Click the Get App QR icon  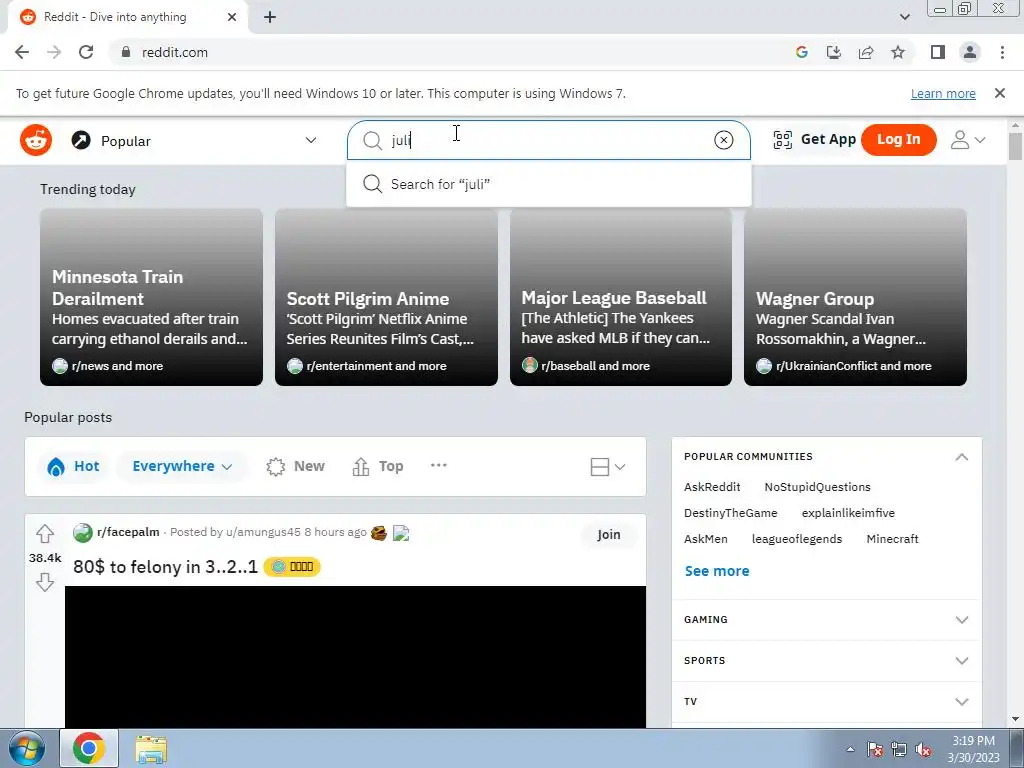point(782,140)
